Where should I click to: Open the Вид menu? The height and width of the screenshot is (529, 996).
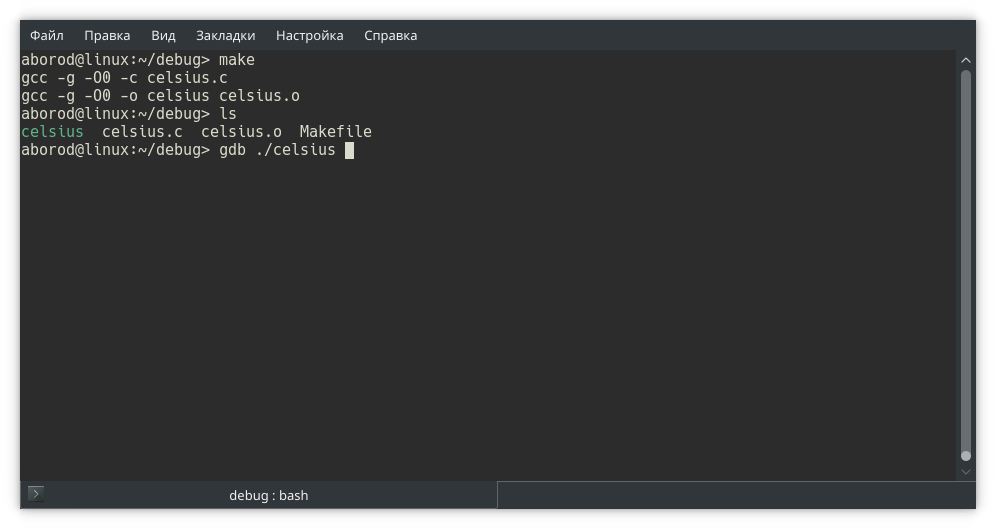pos(163,35)
